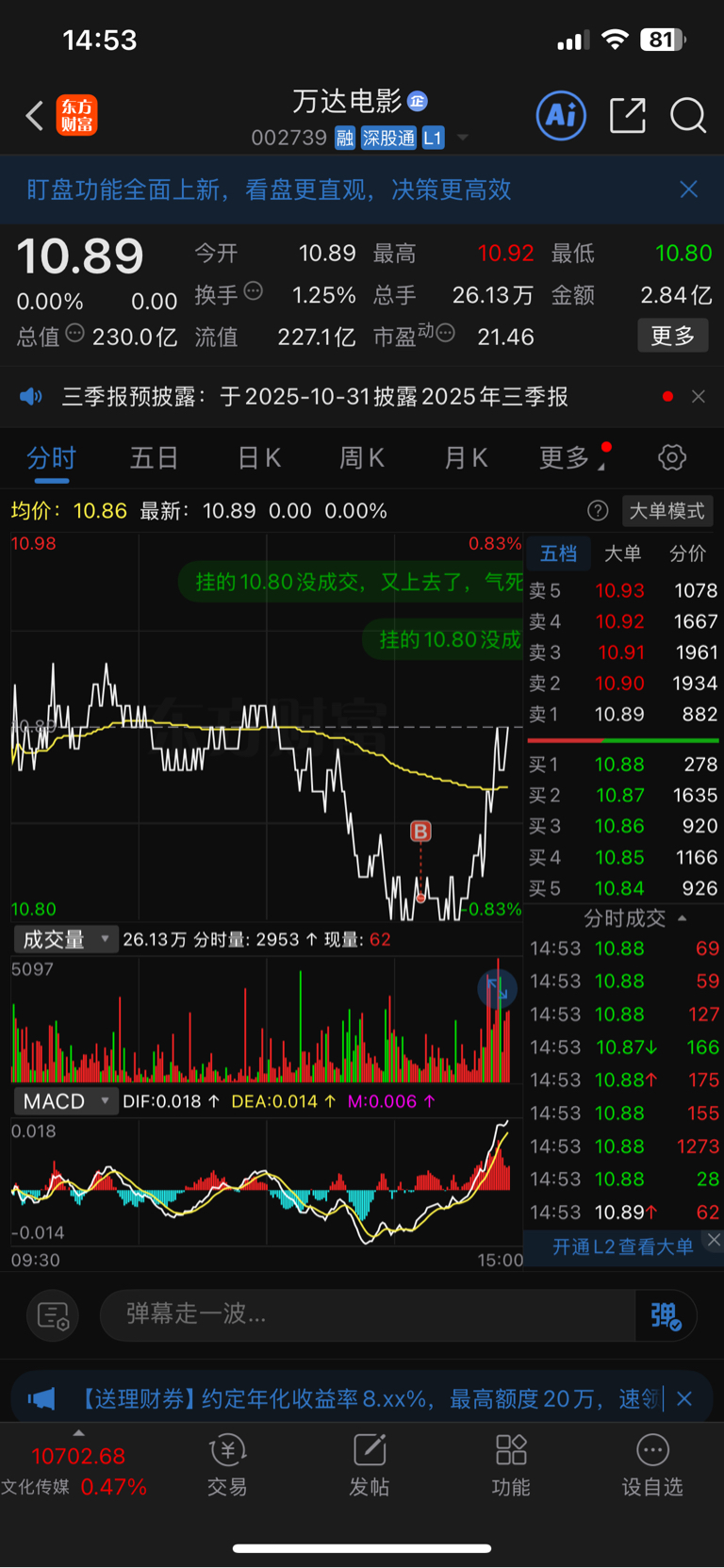Close the 盯盘功能 banner
Screen dimensions: 724x1568
tap(689, 190)
